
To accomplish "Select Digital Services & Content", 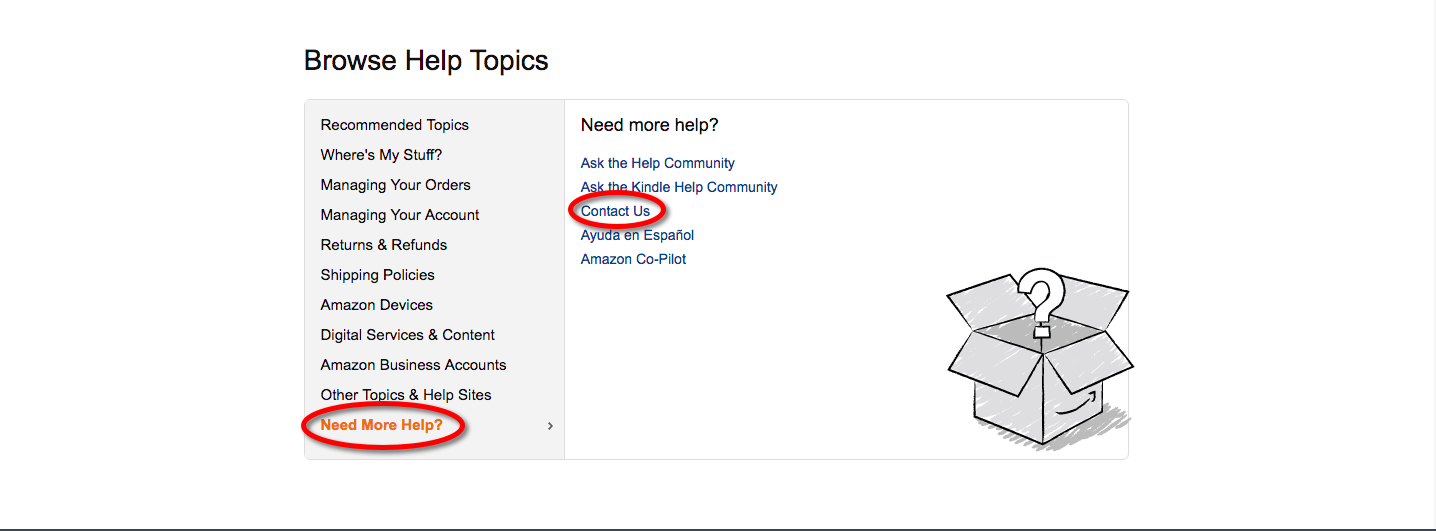I will 408,335.
